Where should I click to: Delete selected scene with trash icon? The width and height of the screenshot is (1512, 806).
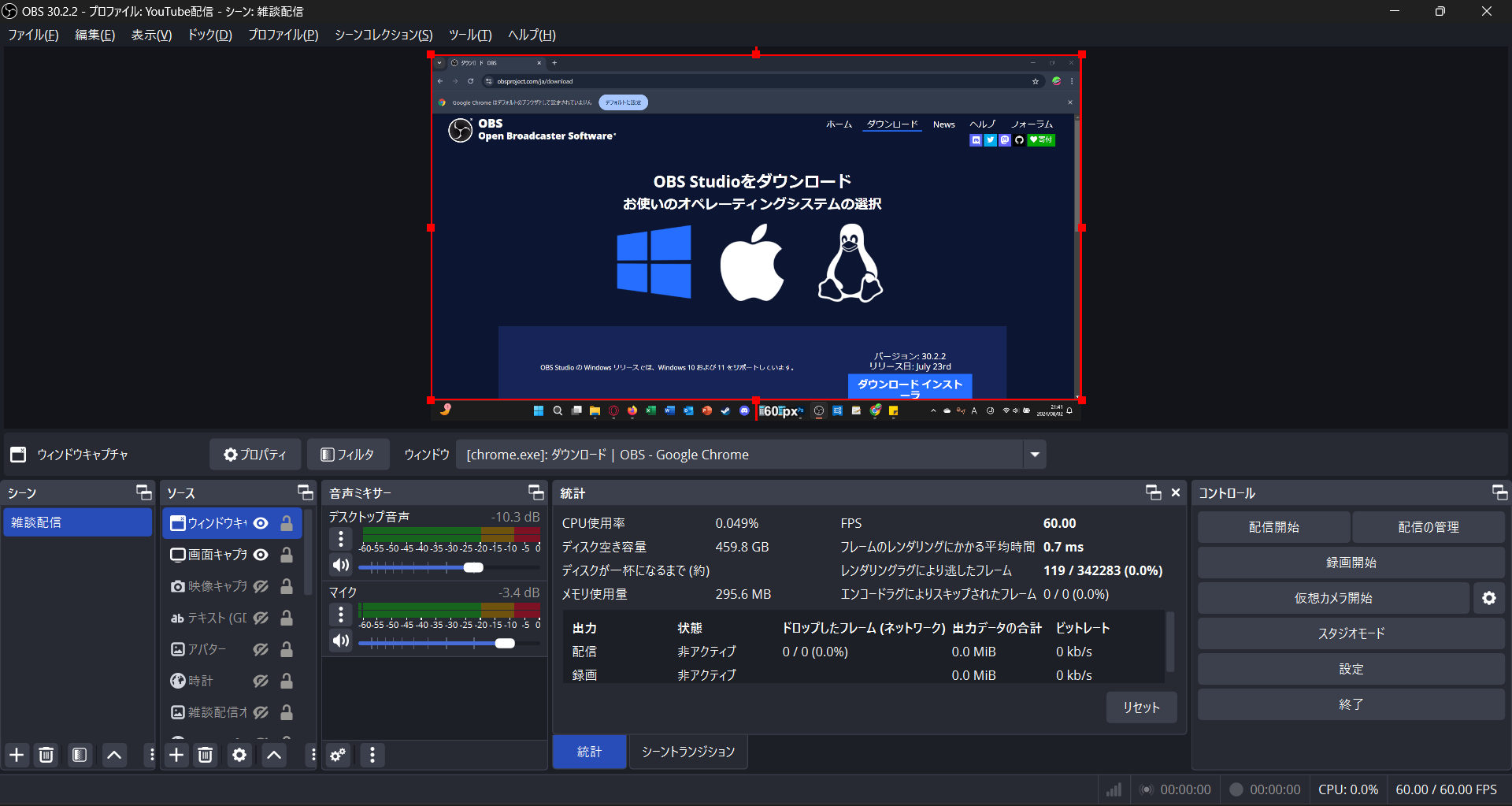tap(46, 755)
